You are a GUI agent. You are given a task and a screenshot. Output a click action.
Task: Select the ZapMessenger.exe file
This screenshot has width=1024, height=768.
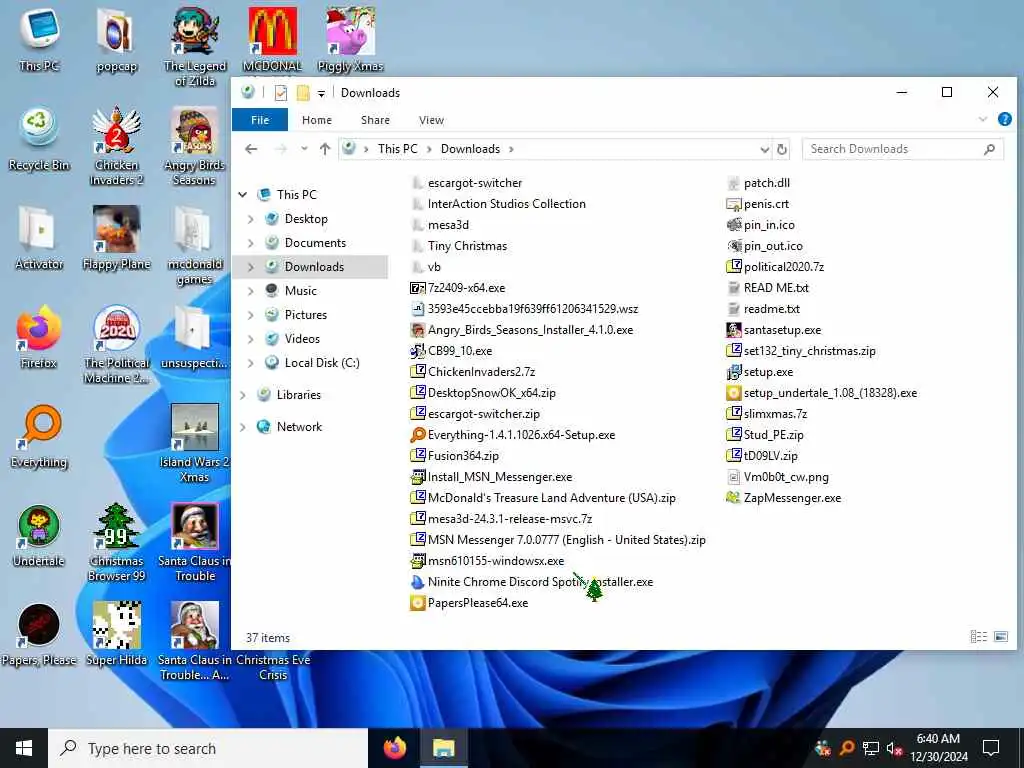click(x=784, y=498)
